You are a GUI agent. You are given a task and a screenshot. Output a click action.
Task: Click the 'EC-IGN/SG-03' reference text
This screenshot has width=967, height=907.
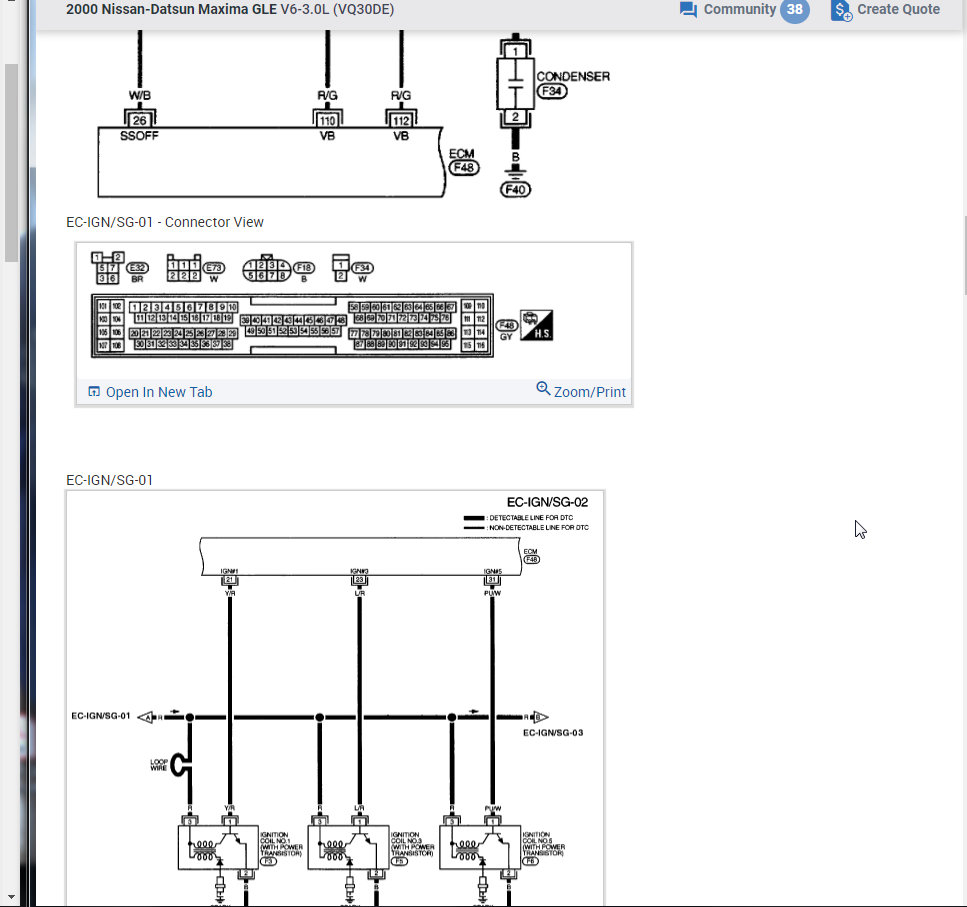click(553, 733)
